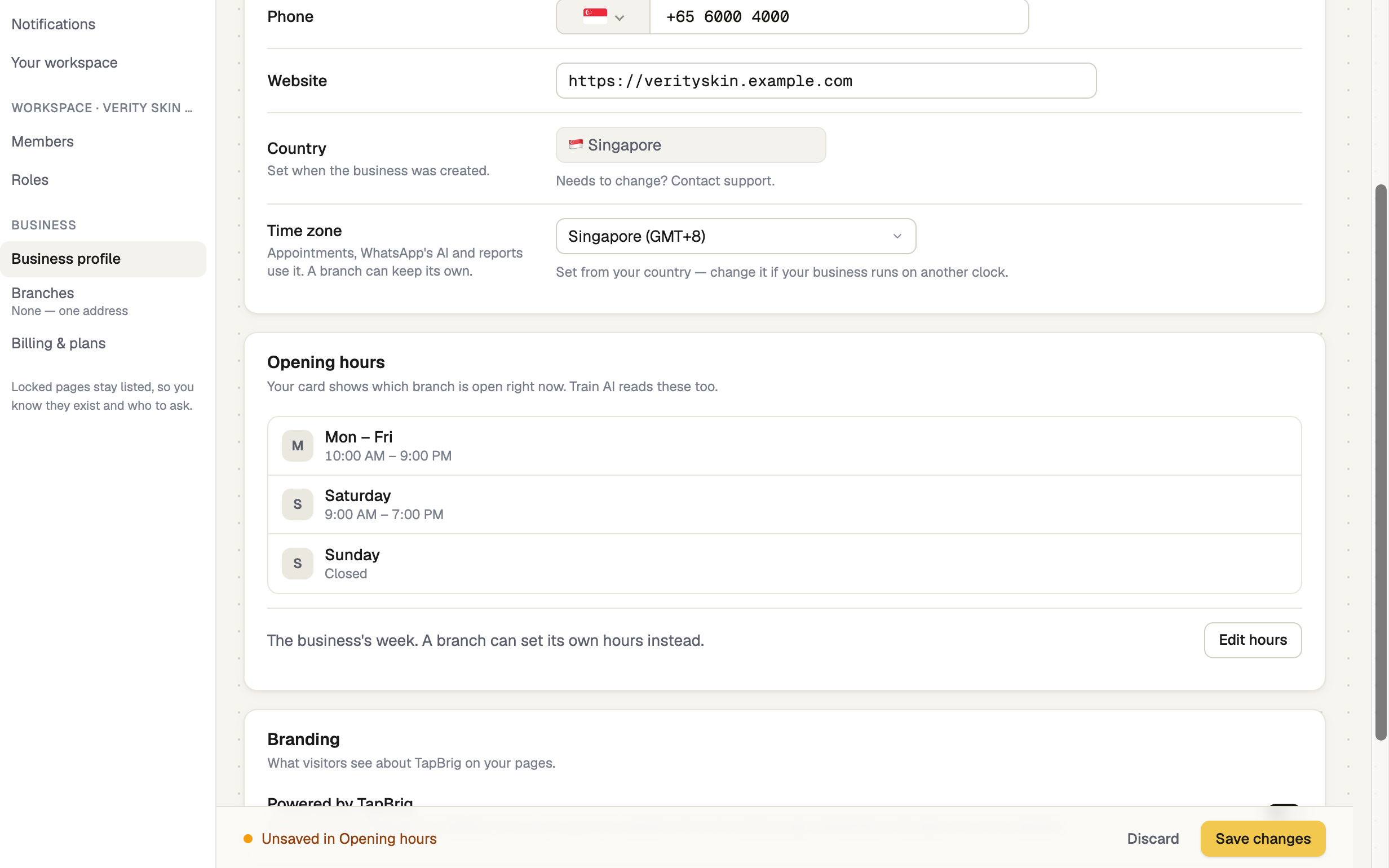This screenshot has width=1389, height=868.
Task: Click the Edit hours button
Action: 1253,640
